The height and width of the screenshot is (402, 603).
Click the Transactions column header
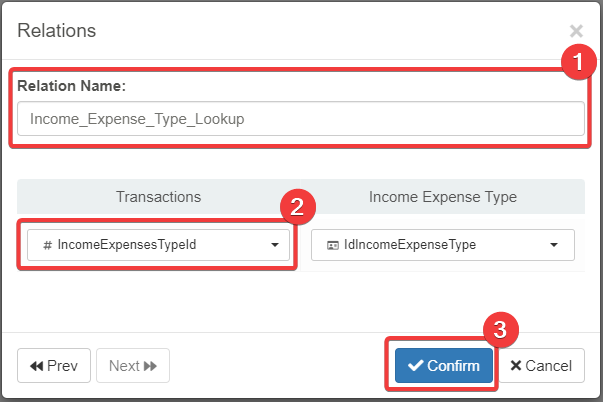(158, 197)
